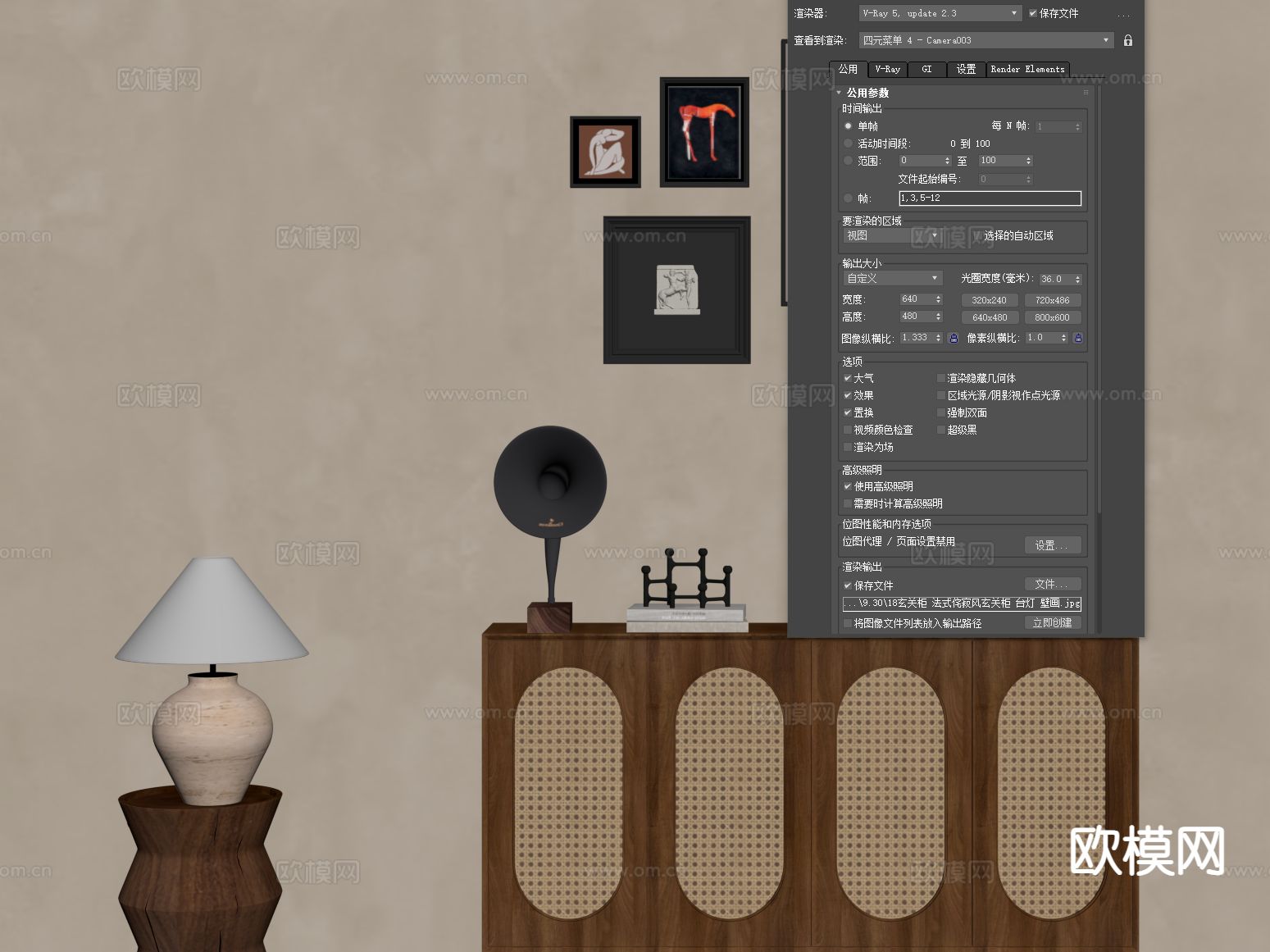Apply the 800x600 size preset
The image size is (1270, 952).
(1052, 317)
